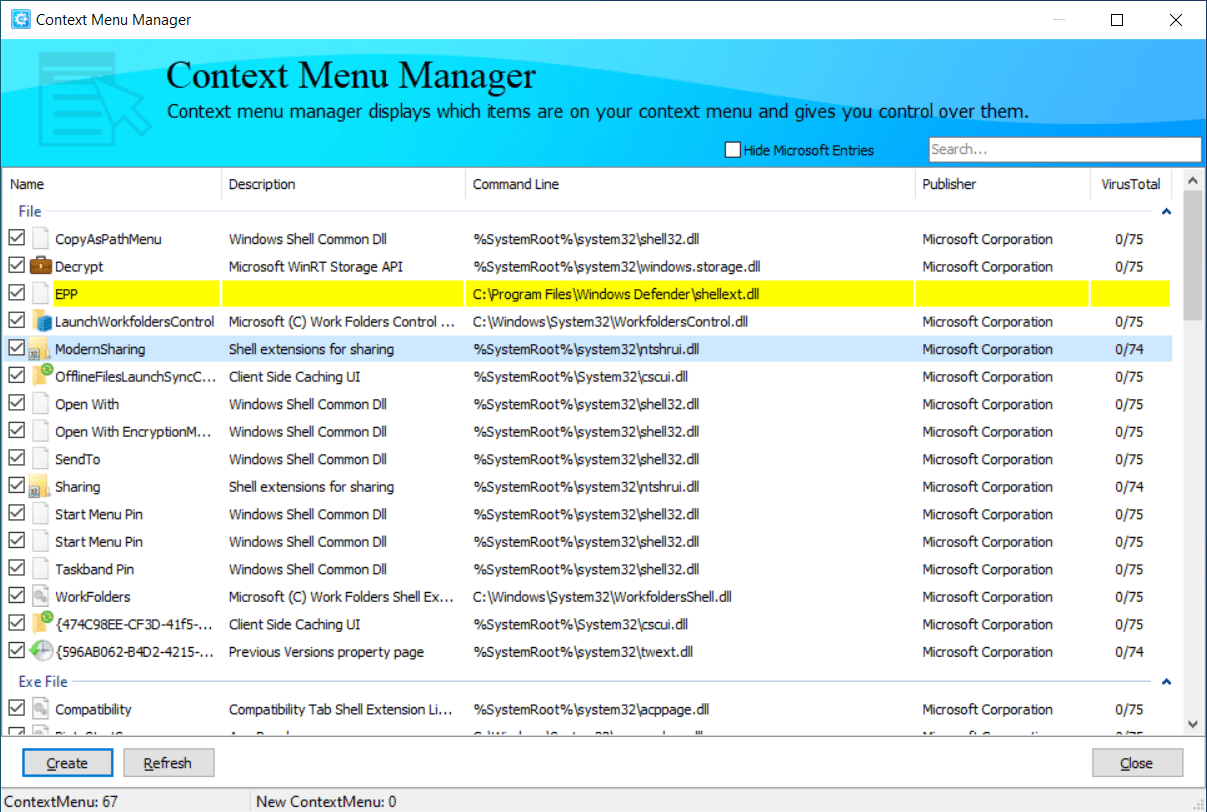
Task: Click the Close button at bottom right
Action: pos(1137,763)
